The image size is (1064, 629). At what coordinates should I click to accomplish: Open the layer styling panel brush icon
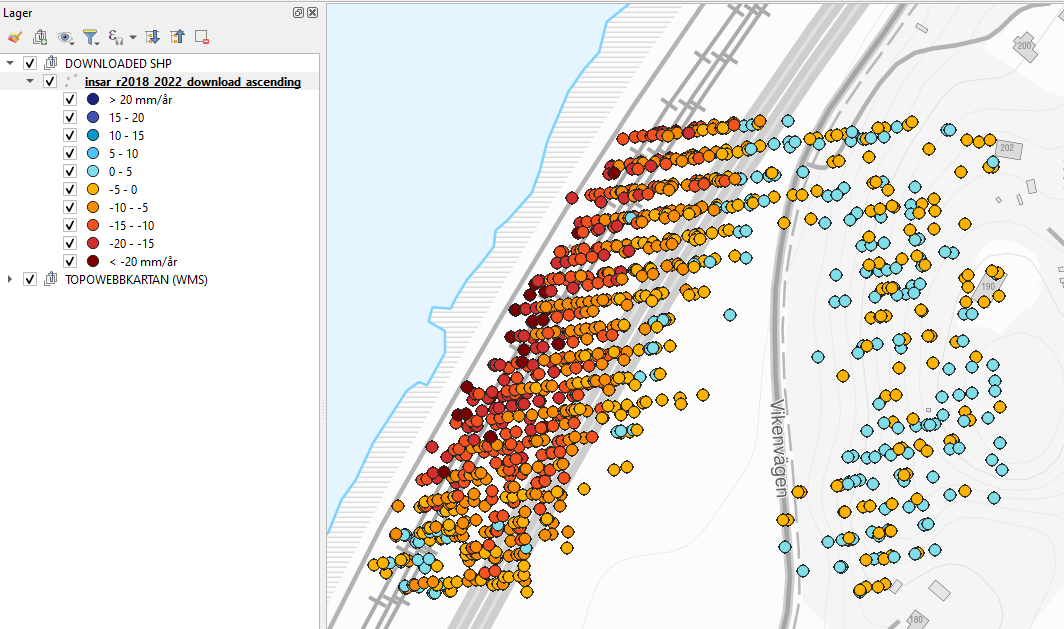pos(14,37)
